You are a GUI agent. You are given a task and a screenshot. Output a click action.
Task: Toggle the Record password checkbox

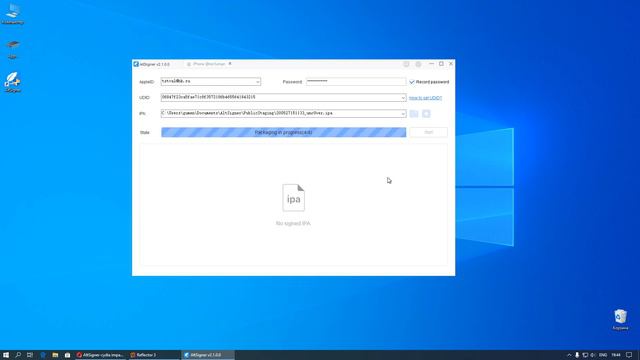point(412,82)
